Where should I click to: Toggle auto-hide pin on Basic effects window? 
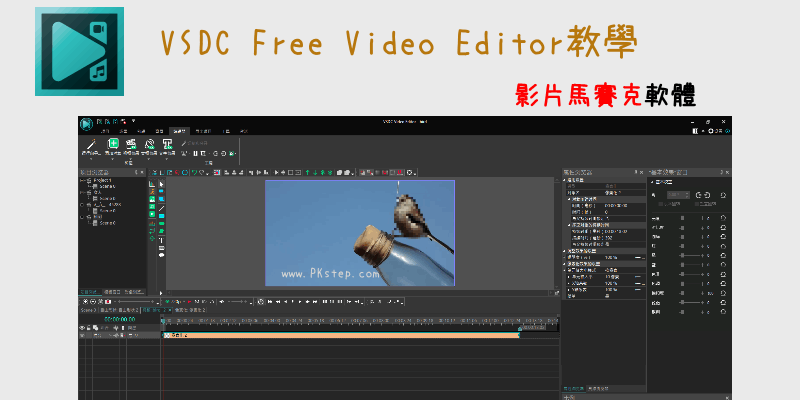pos(721,172)
